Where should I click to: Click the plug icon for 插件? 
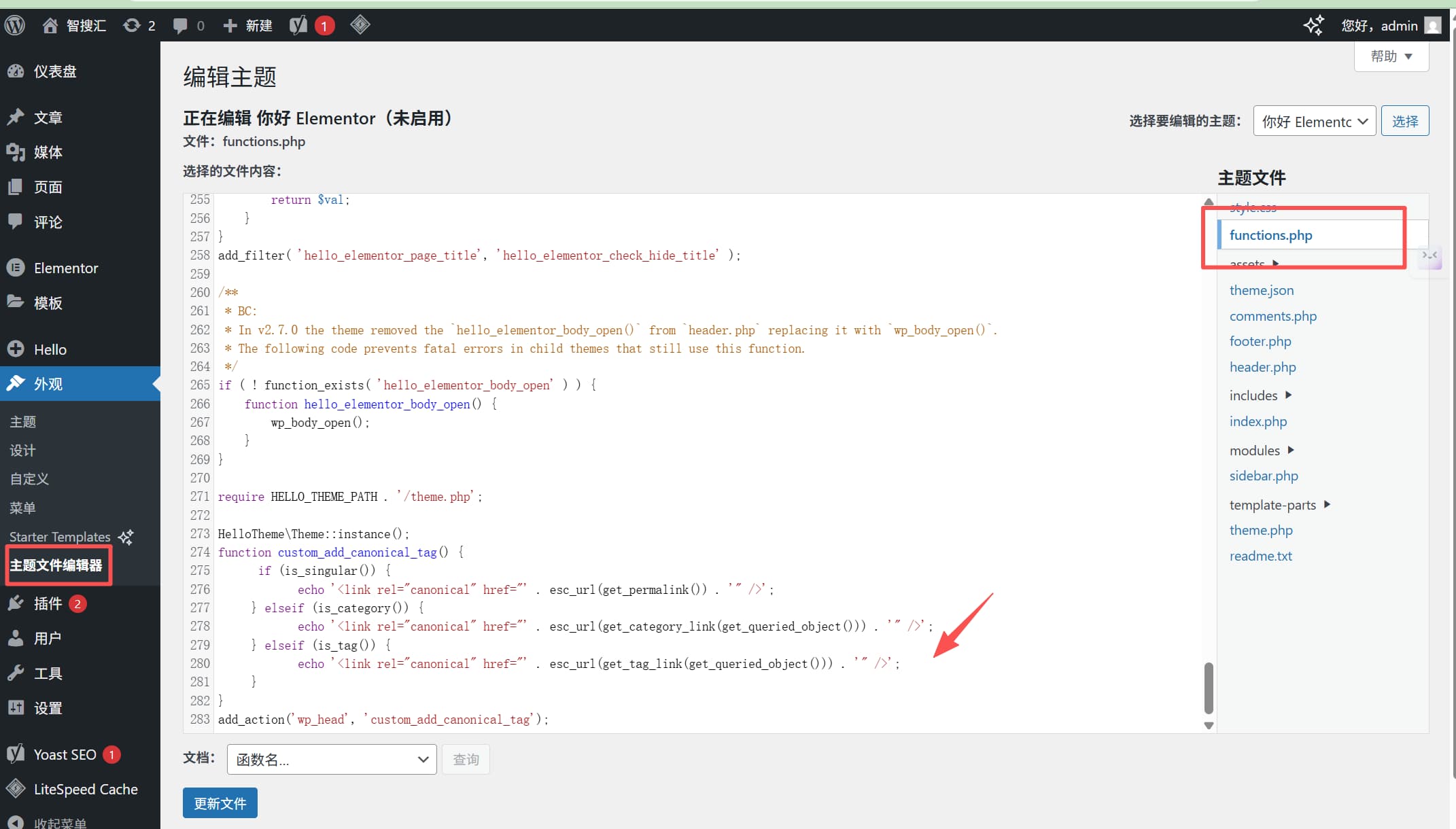coord(16,603)
